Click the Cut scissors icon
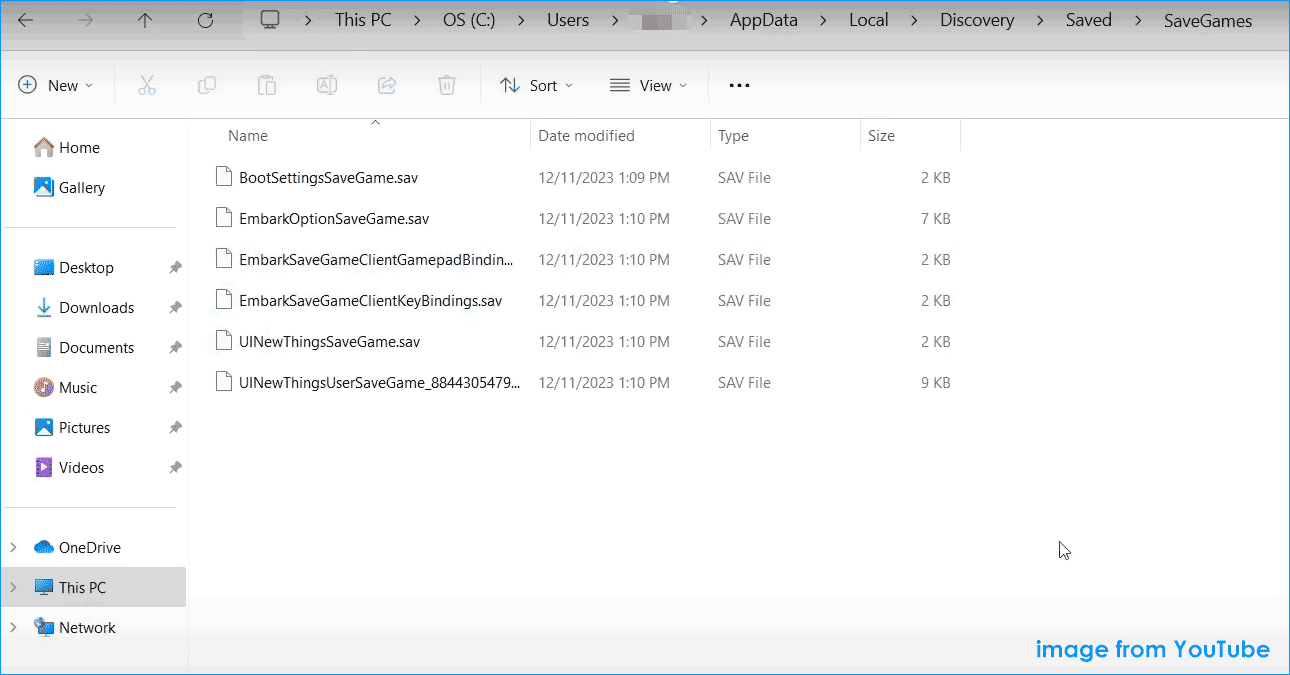Image resolution: width=1290 pixels, height=675 pixels. [x=147, y=86]
